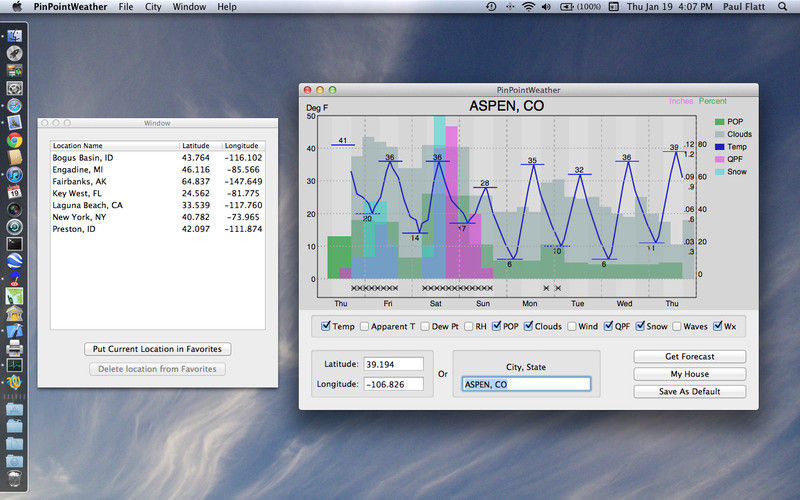Viewport: 800px width, 500px height.
Task: Open the Help menu
Action: click(227, 7)
